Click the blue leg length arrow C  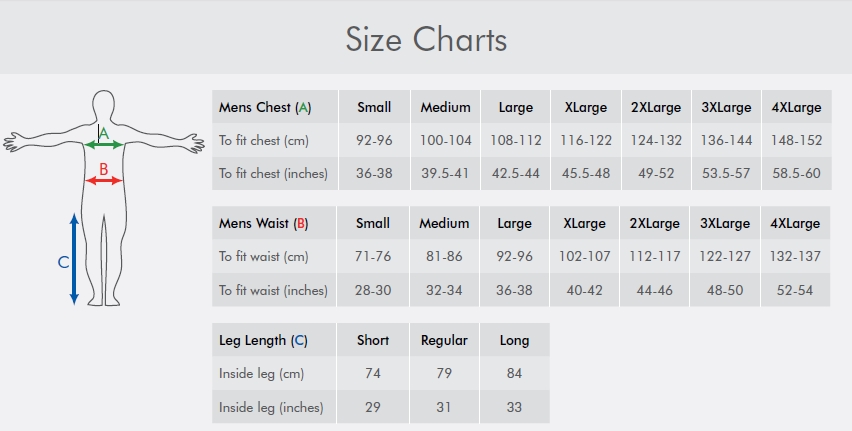point(74,259)
